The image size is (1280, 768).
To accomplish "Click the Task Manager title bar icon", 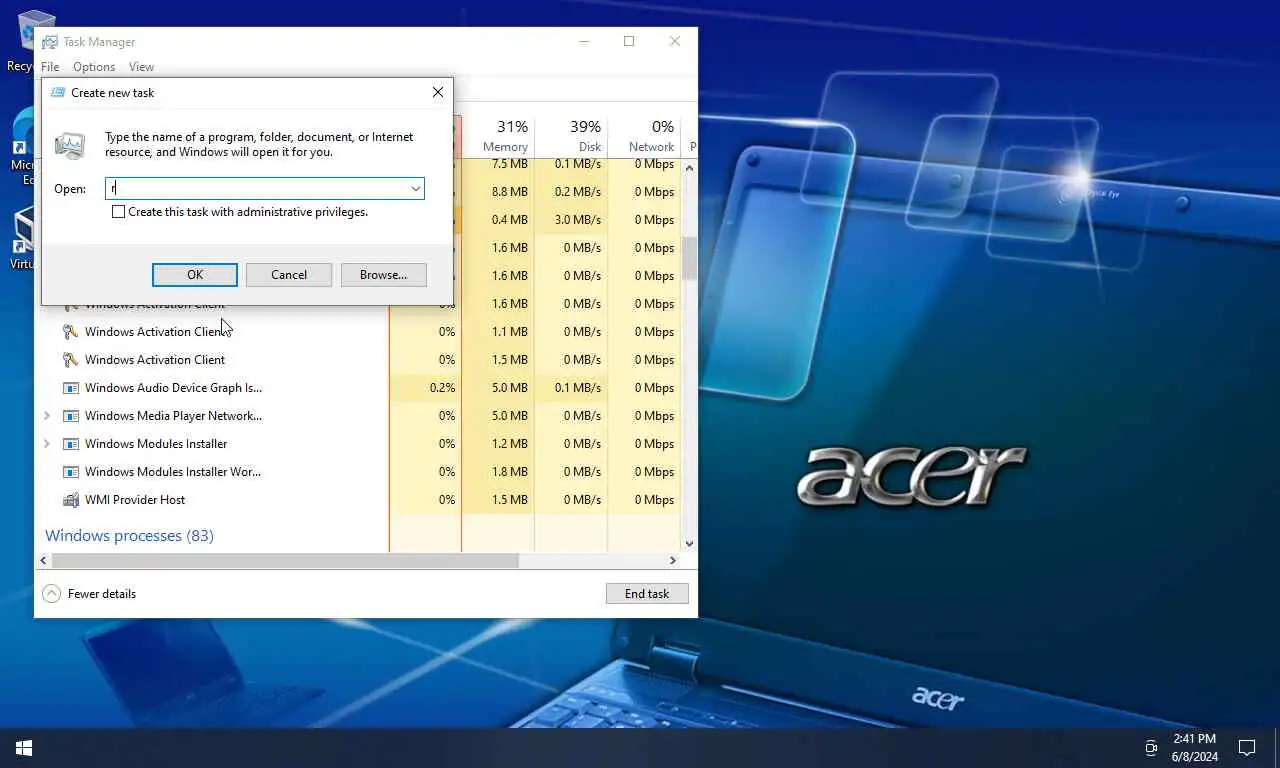I will (50, 42).
